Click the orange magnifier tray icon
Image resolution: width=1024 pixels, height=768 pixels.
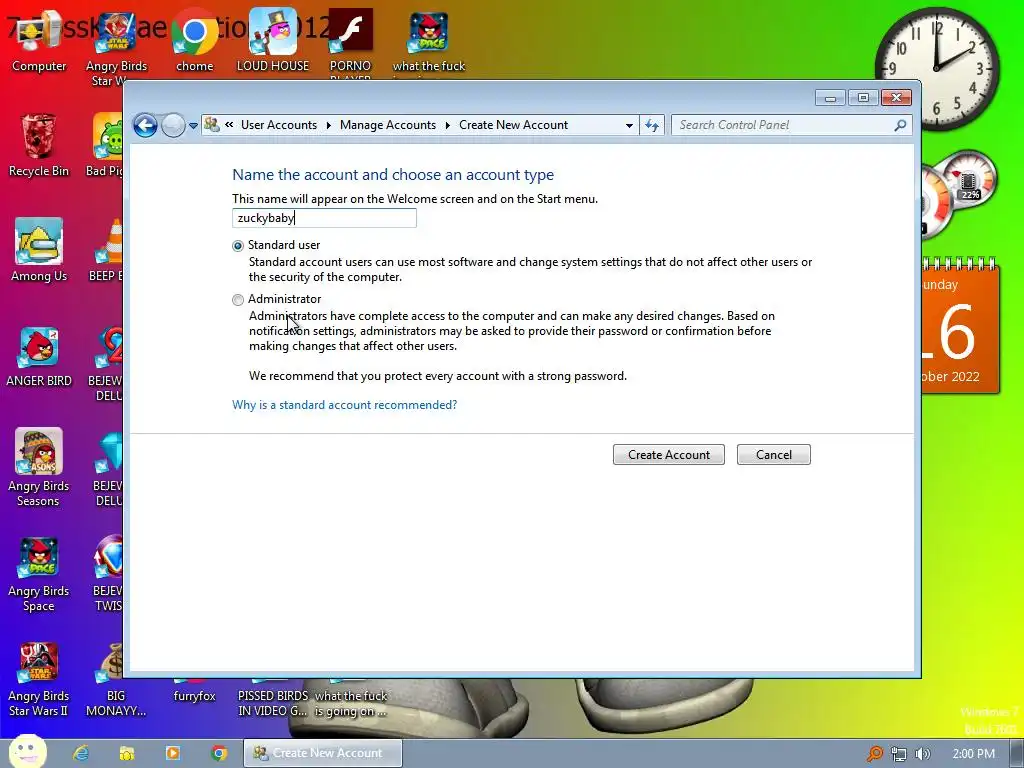875,754
